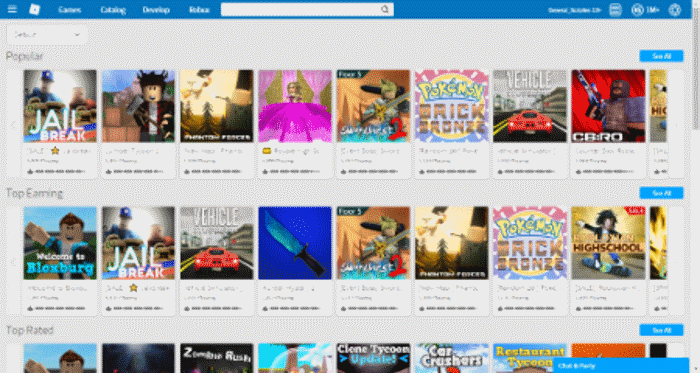700x373 pixels.
Task: Click the Roblox logo icon
Action: tap(34, 9)
